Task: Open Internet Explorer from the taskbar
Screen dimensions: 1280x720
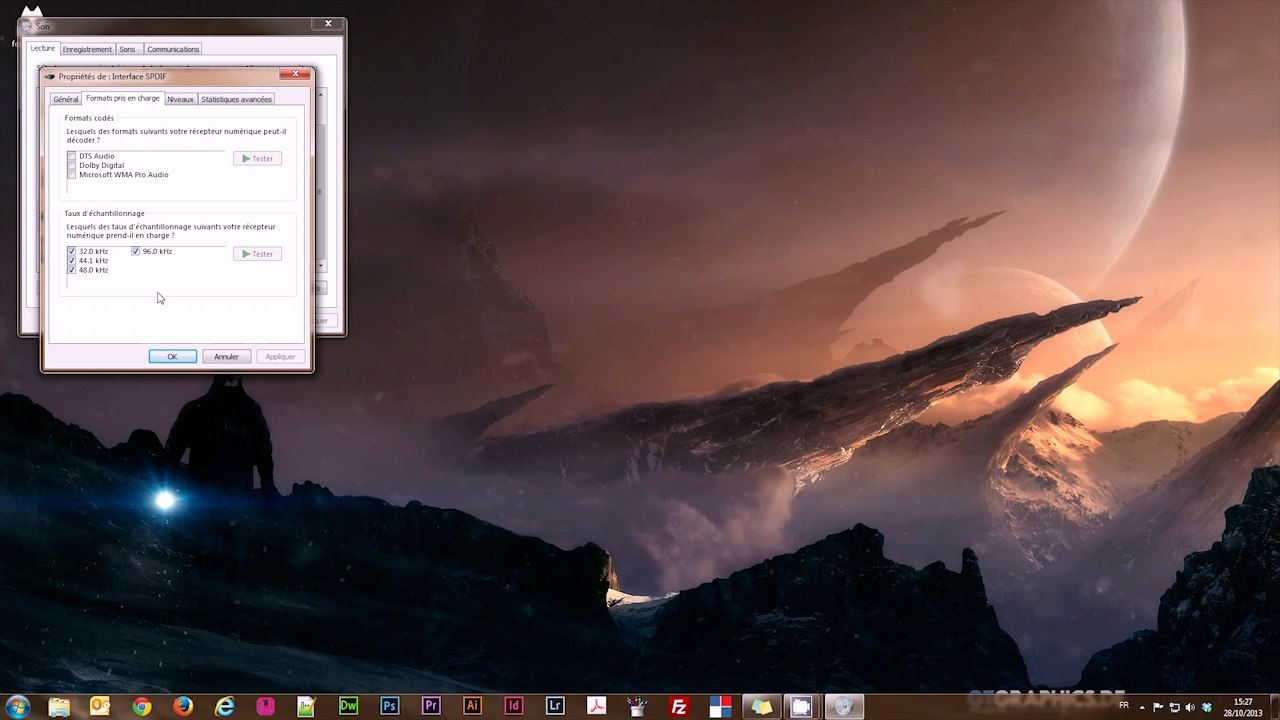Action: (x=225, y=706)
